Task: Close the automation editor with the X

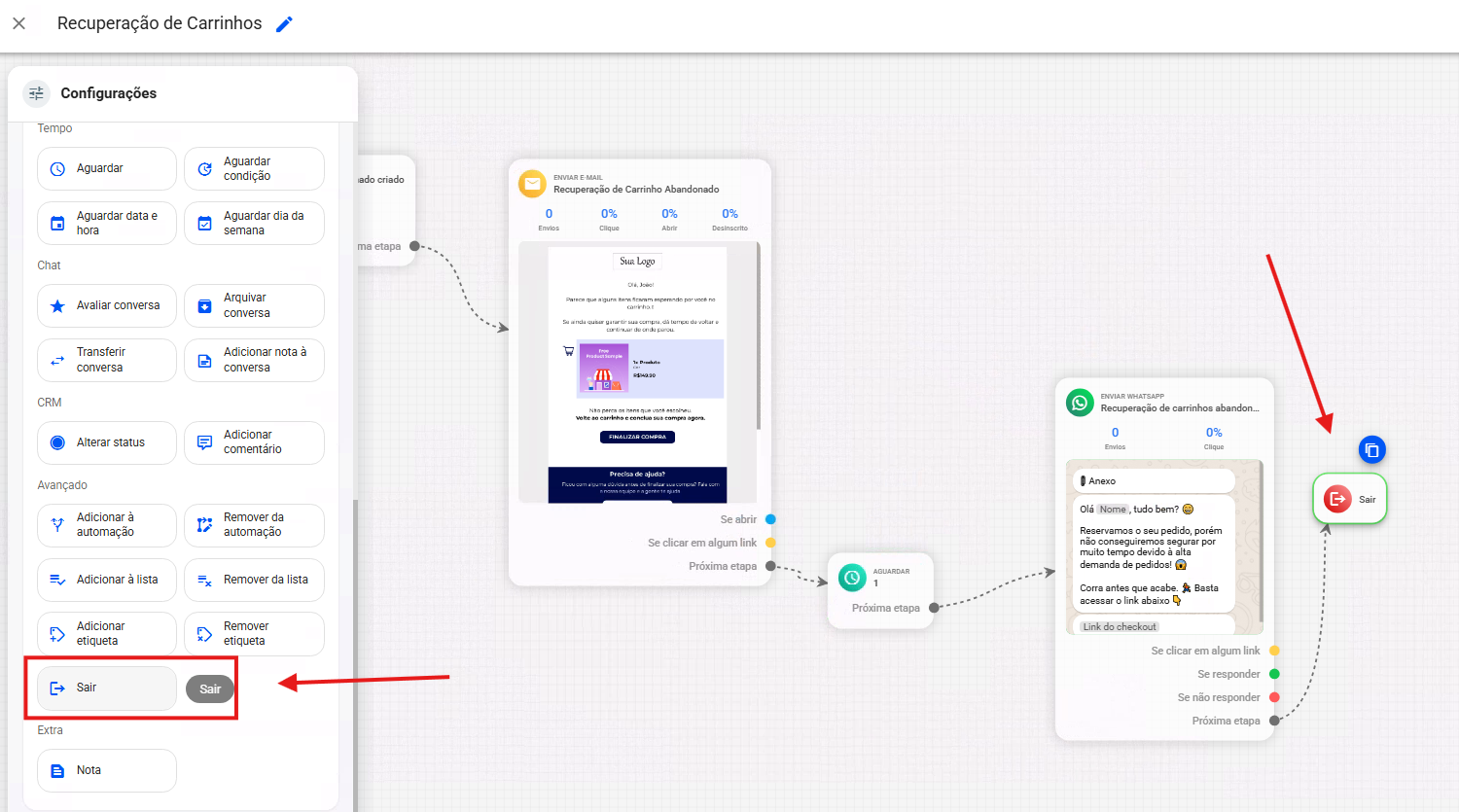Action: pyautogui.click(x=18, y=23)
